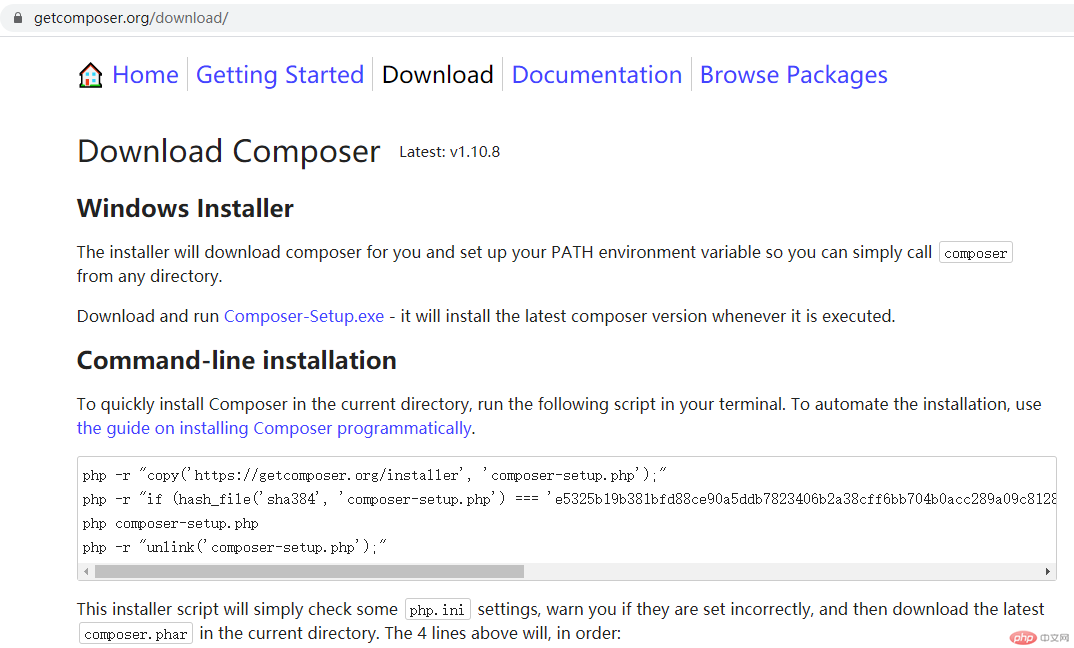The width and height of the screenshot is (1074, 648).
Task: Go to the Getting Started page
Action: (x=280, y=75)
